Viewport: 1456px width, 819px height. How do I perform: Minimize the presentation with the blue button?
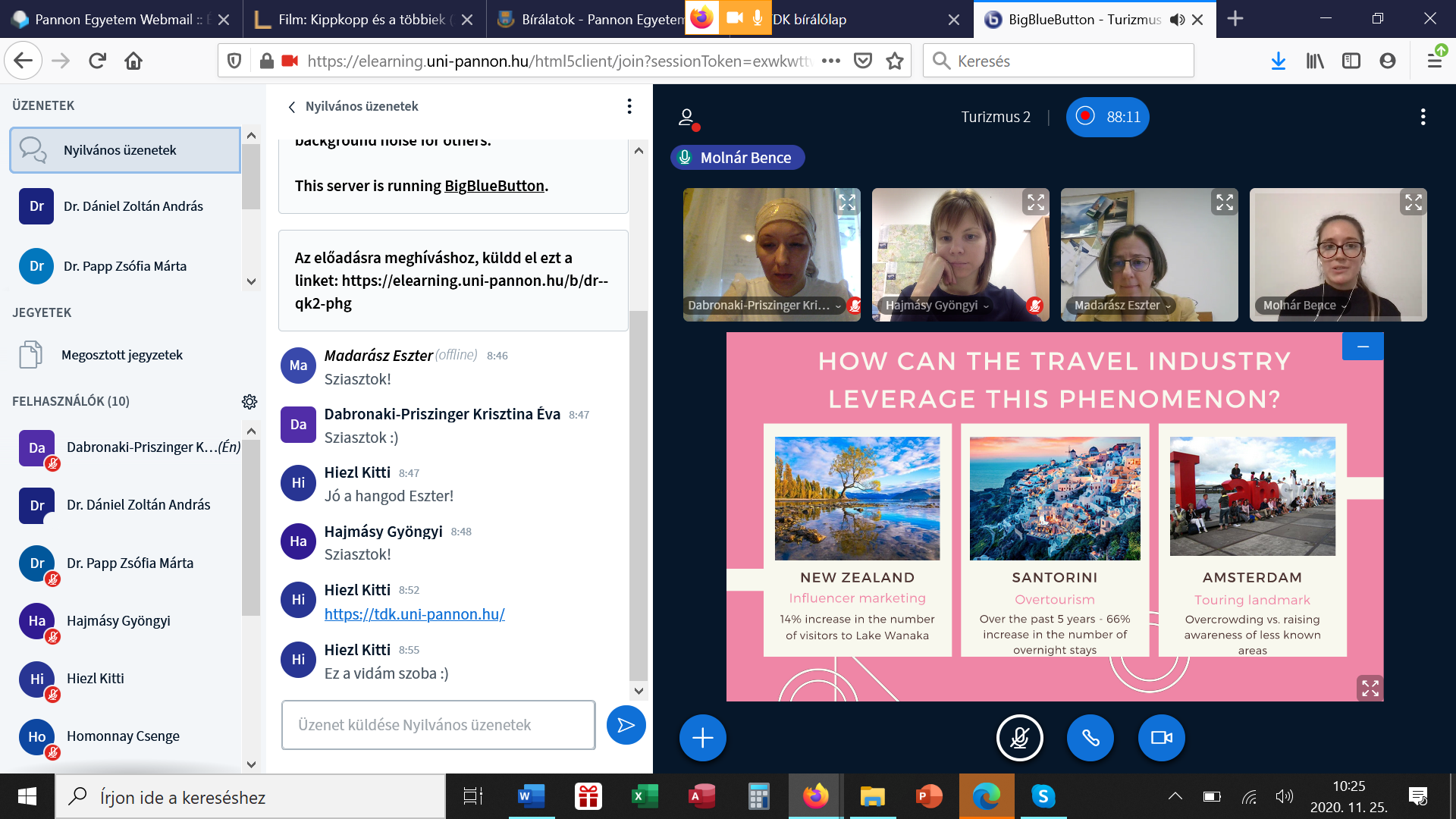(1363, 347)
